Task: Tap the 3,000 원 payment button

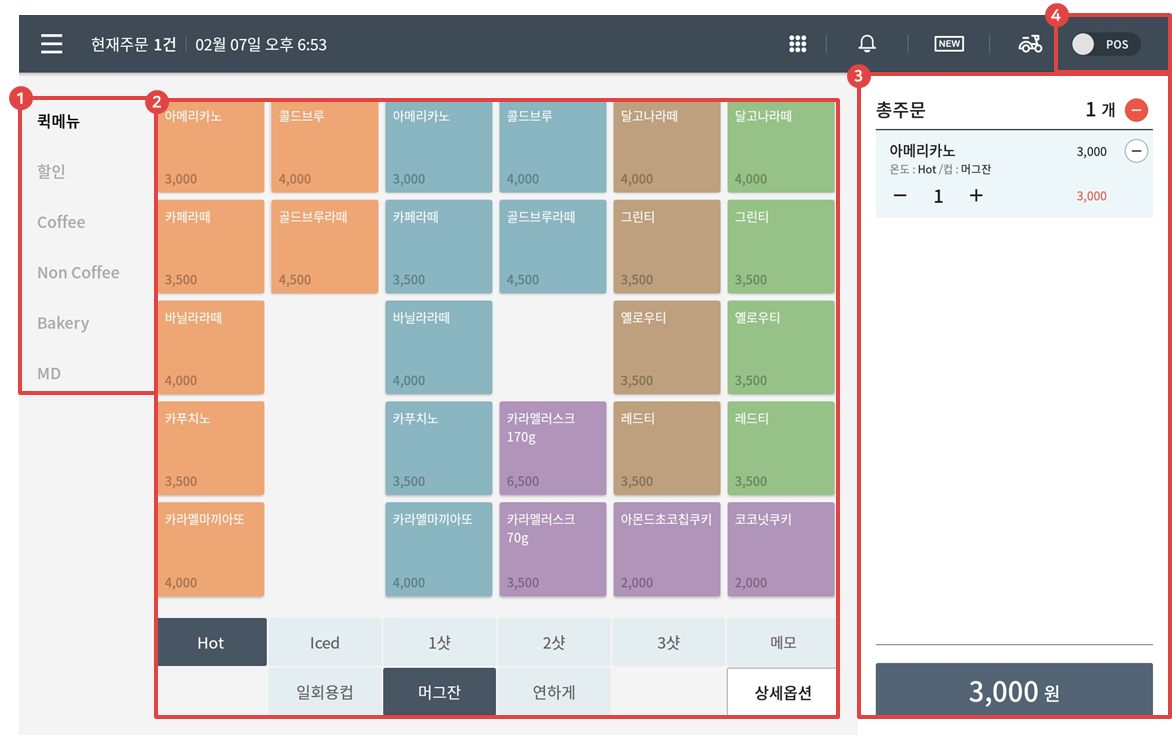Action: [x=1014, y=689]
